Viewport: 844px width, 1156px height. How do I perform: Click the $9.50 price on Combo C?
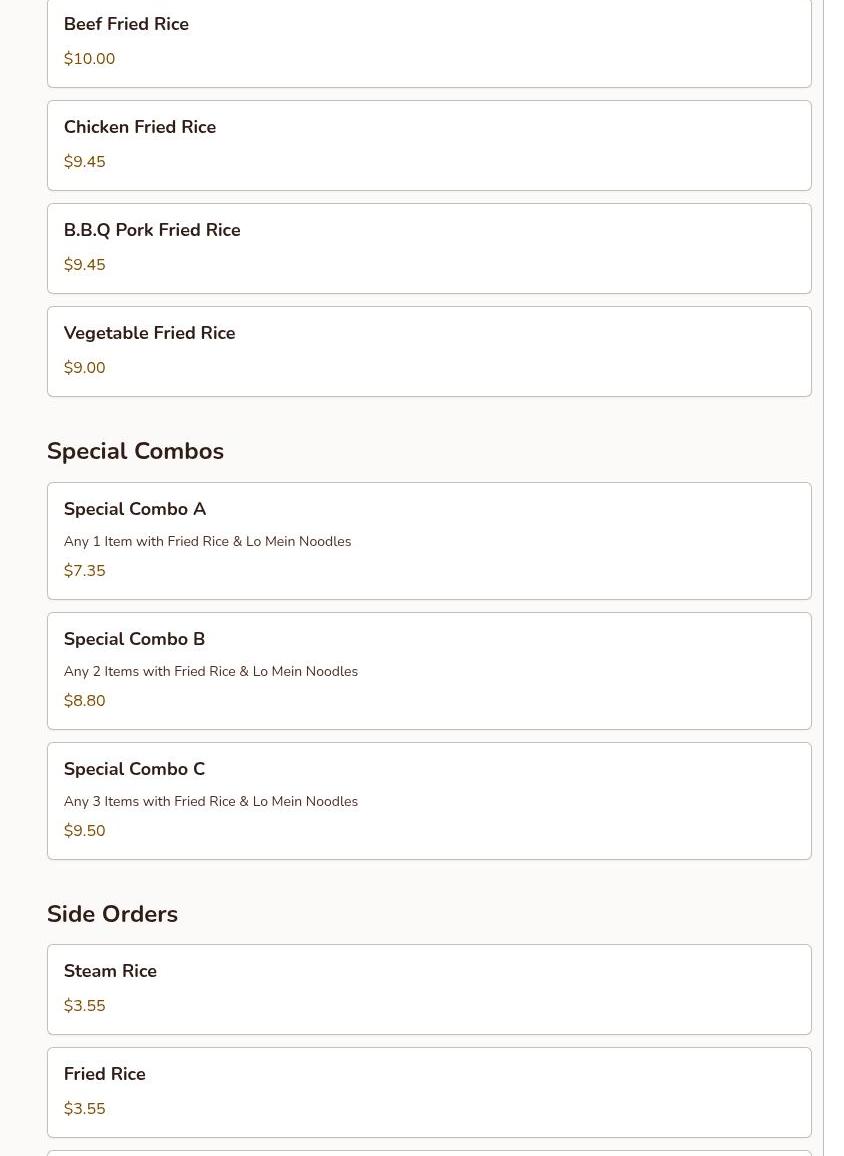point(85,831)
